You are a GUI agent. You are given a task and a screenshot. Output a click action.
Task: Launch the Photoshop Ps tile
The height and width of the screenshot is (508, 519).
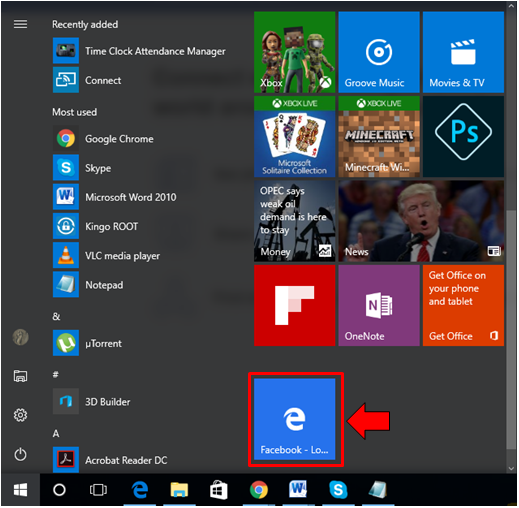click(x=464, y=137)
